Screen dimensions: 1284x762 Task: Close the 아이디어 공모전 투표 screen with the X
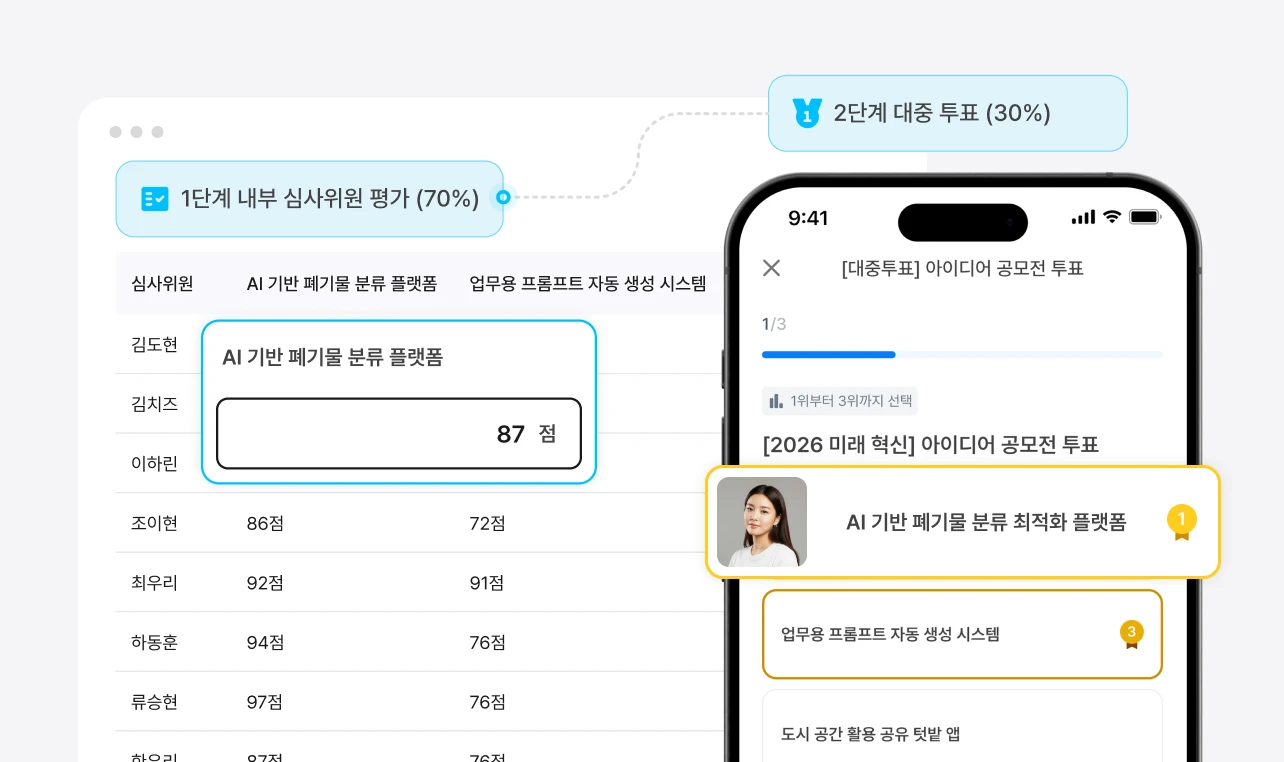pos(771,268)
